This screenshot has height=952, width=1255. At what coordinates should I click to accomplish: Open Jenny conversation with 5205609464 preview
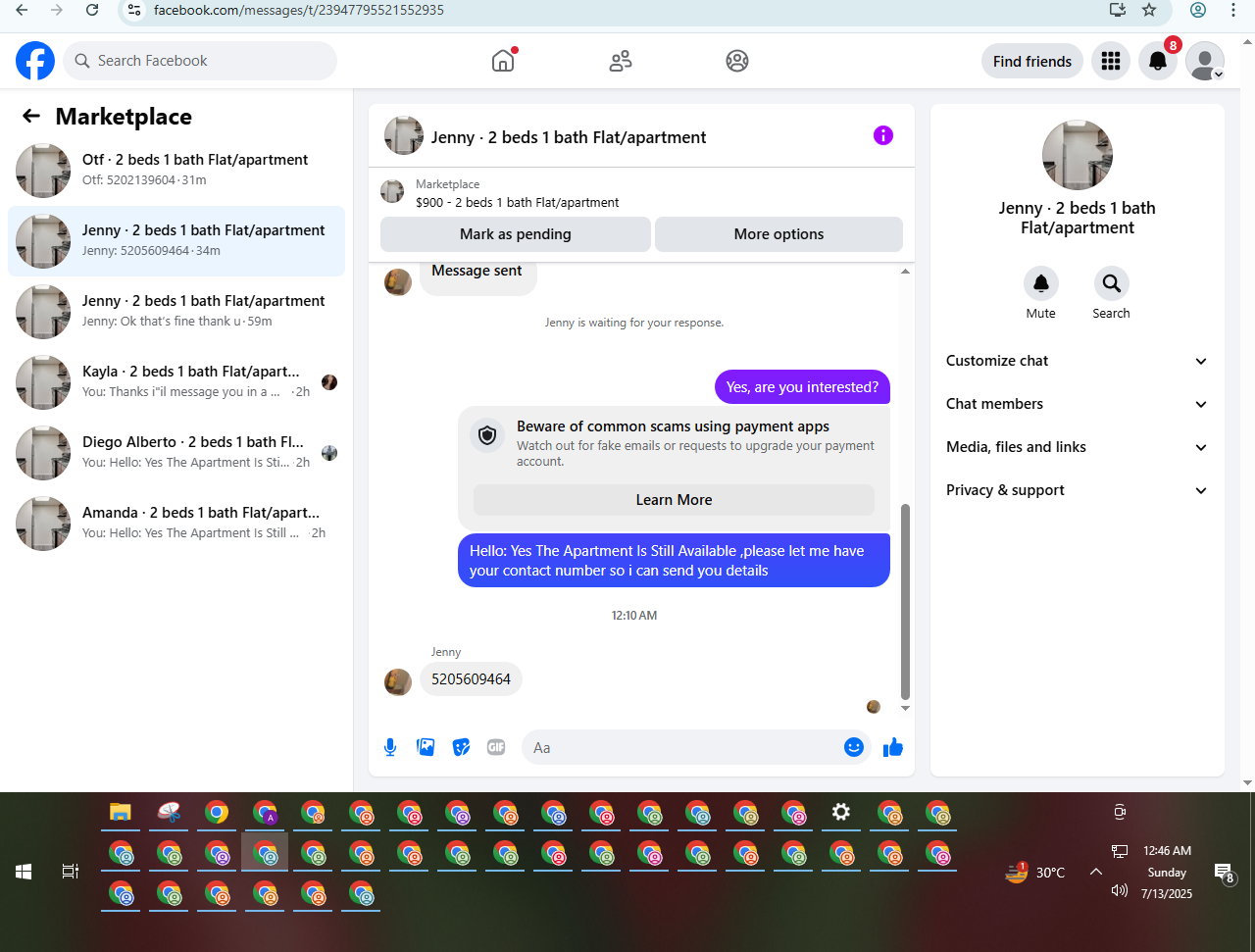pyautogui.click(x=176, y=241)
